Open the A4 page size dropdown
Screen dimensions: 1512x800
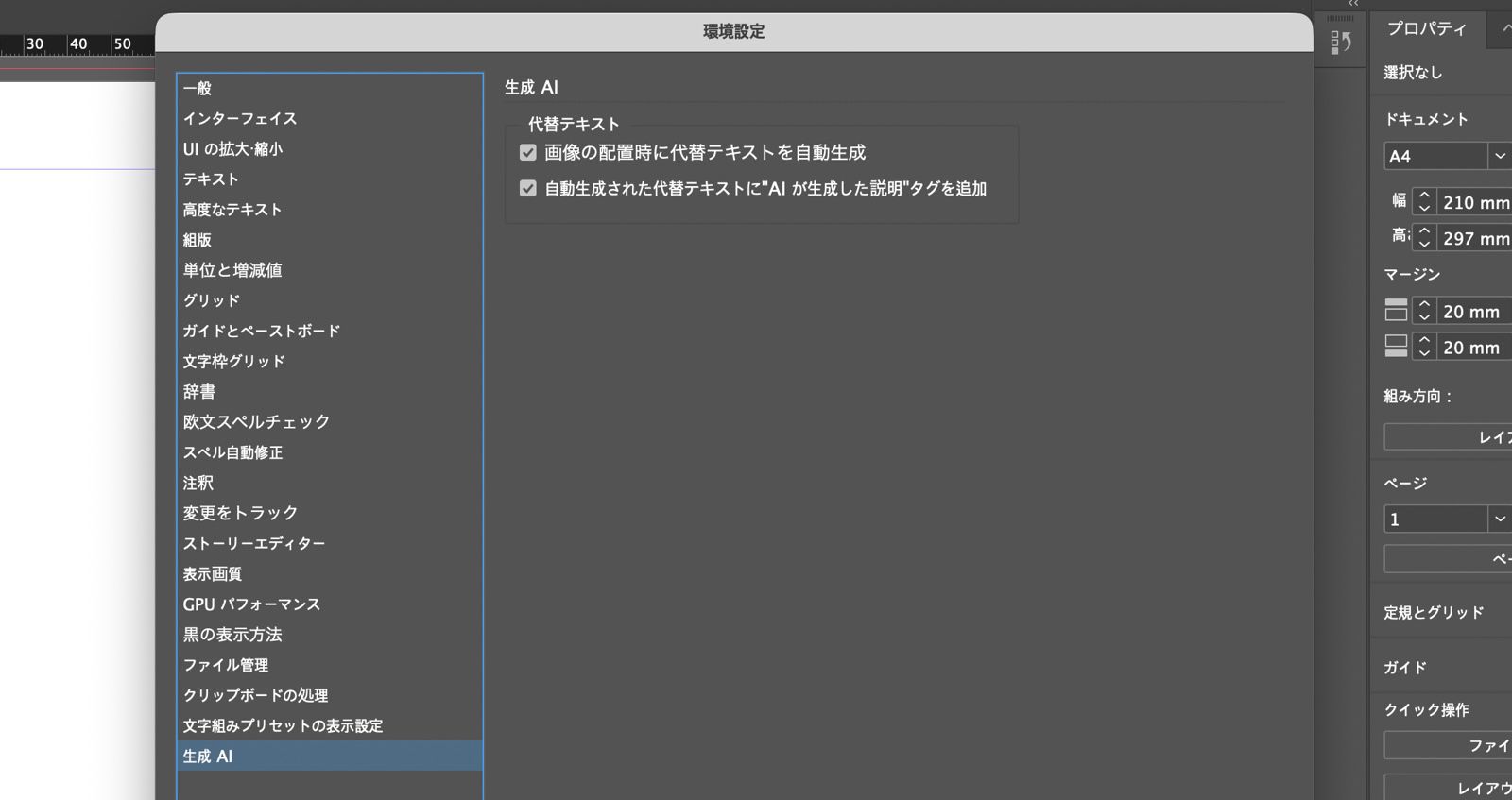tap(1500, 156)
